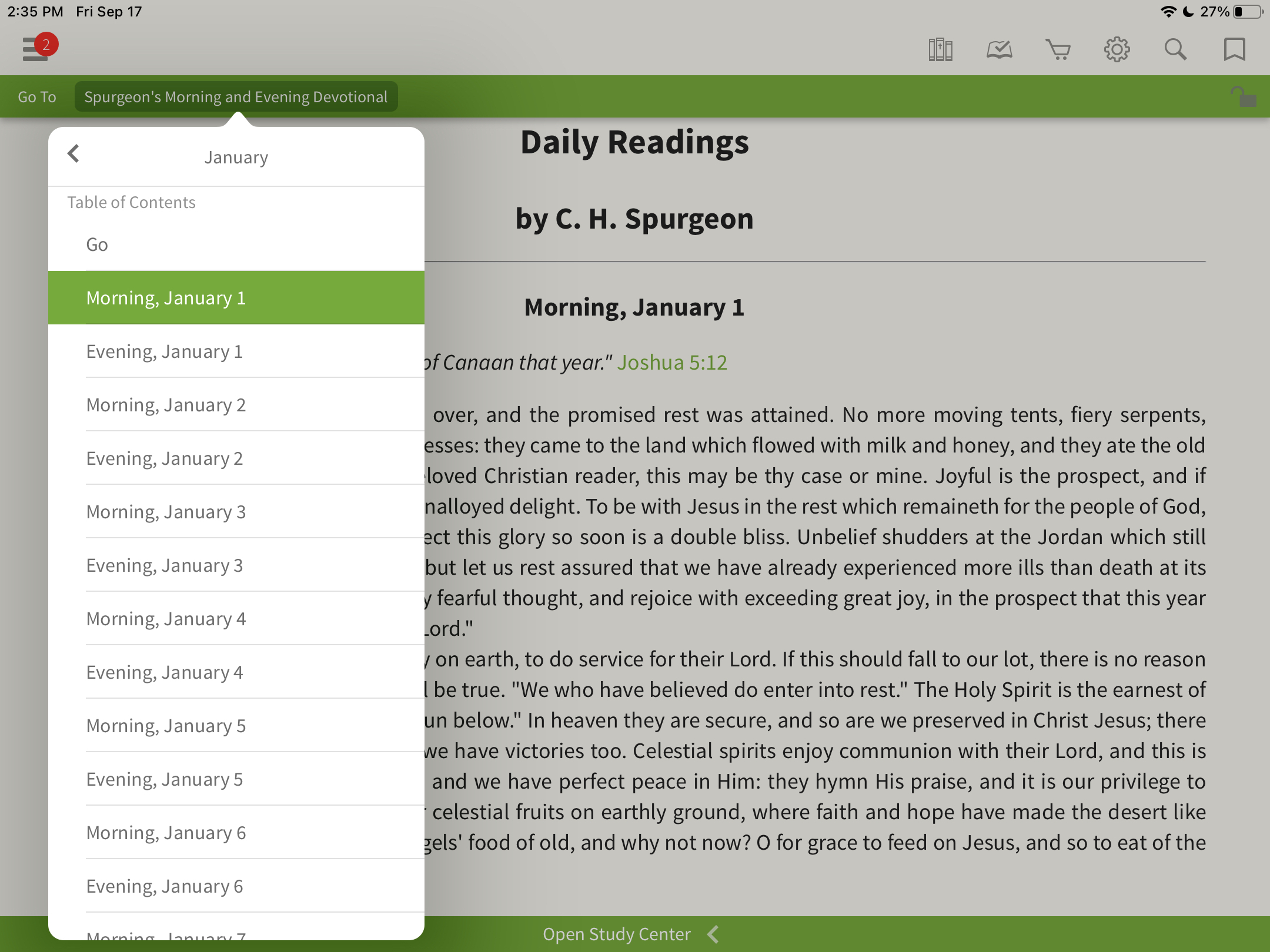This screenshot has width=1270, height=952.
Task: Tap the bookmark icon
Action: point(1234,49)
